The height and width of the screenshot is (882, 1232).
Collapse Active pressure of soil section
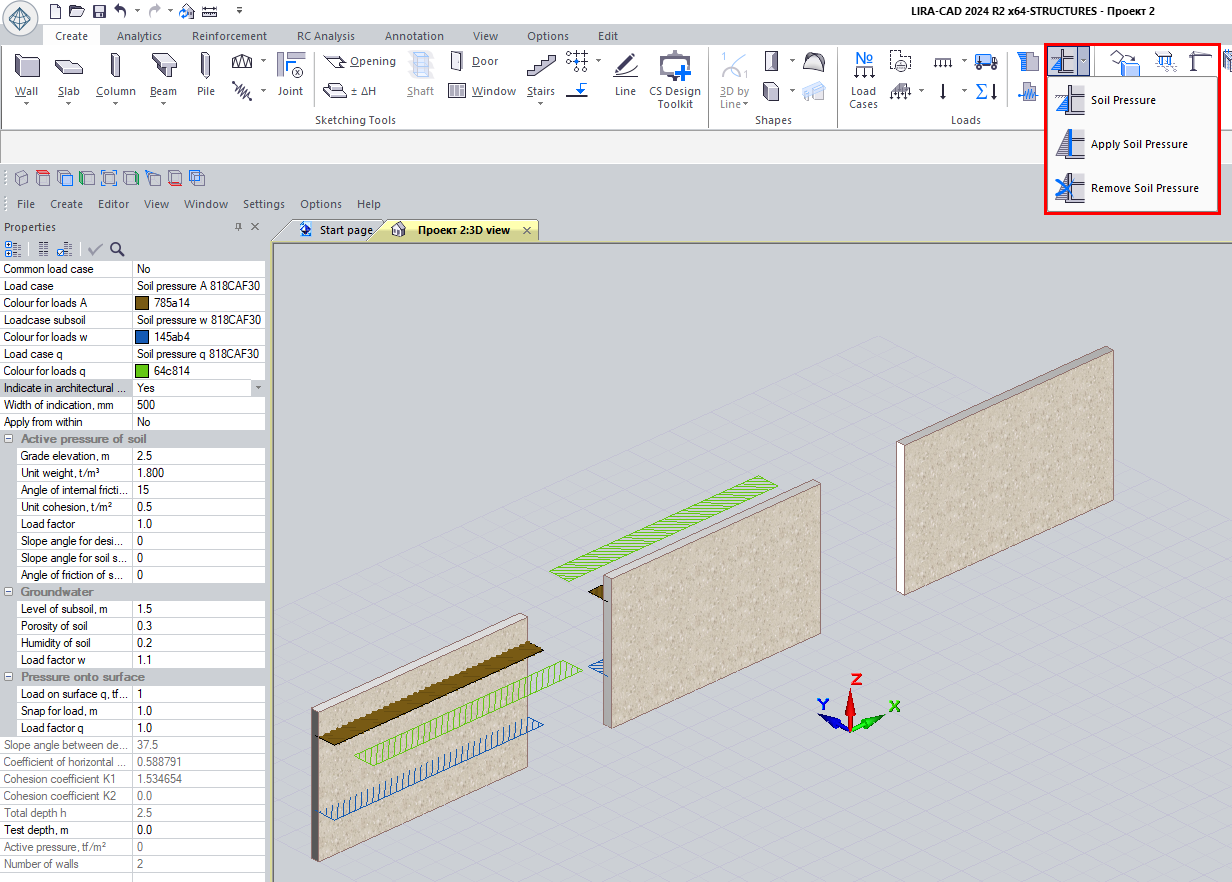pyautogui.click(x=9, y=439)
